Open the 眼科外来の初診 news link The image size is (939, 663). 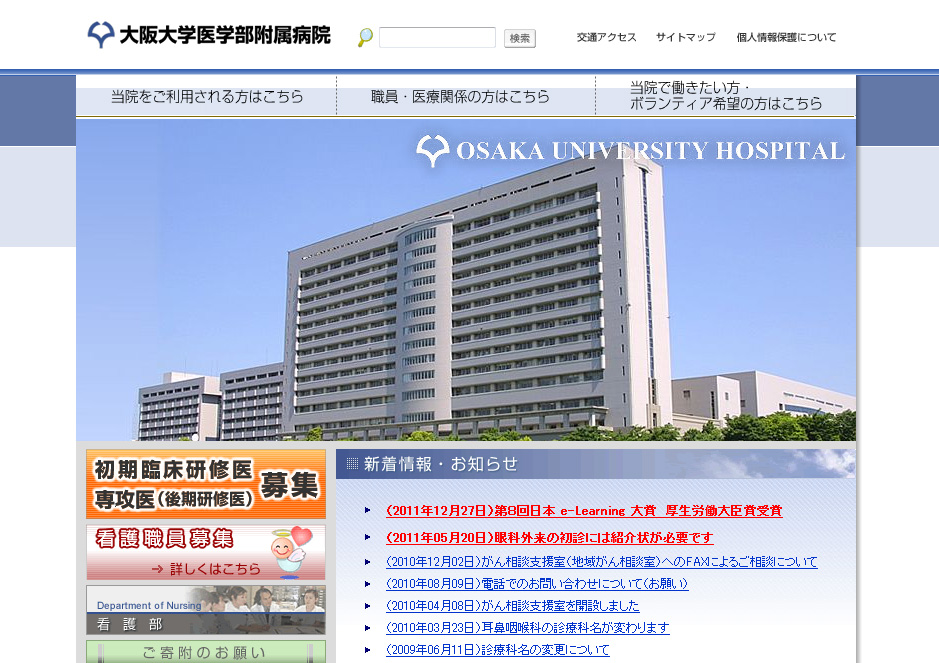[x=549, y=538]
